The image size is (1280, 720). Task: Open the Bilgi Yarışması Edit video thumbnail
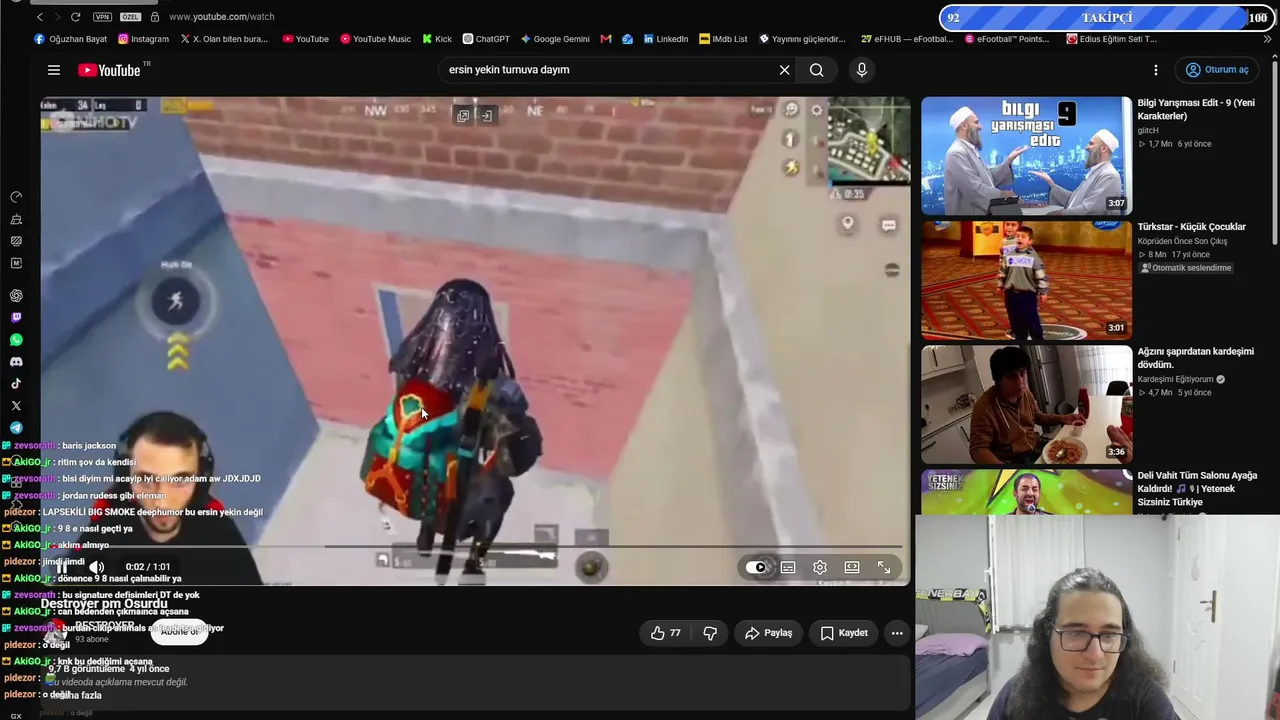(x=1026, y=156)
